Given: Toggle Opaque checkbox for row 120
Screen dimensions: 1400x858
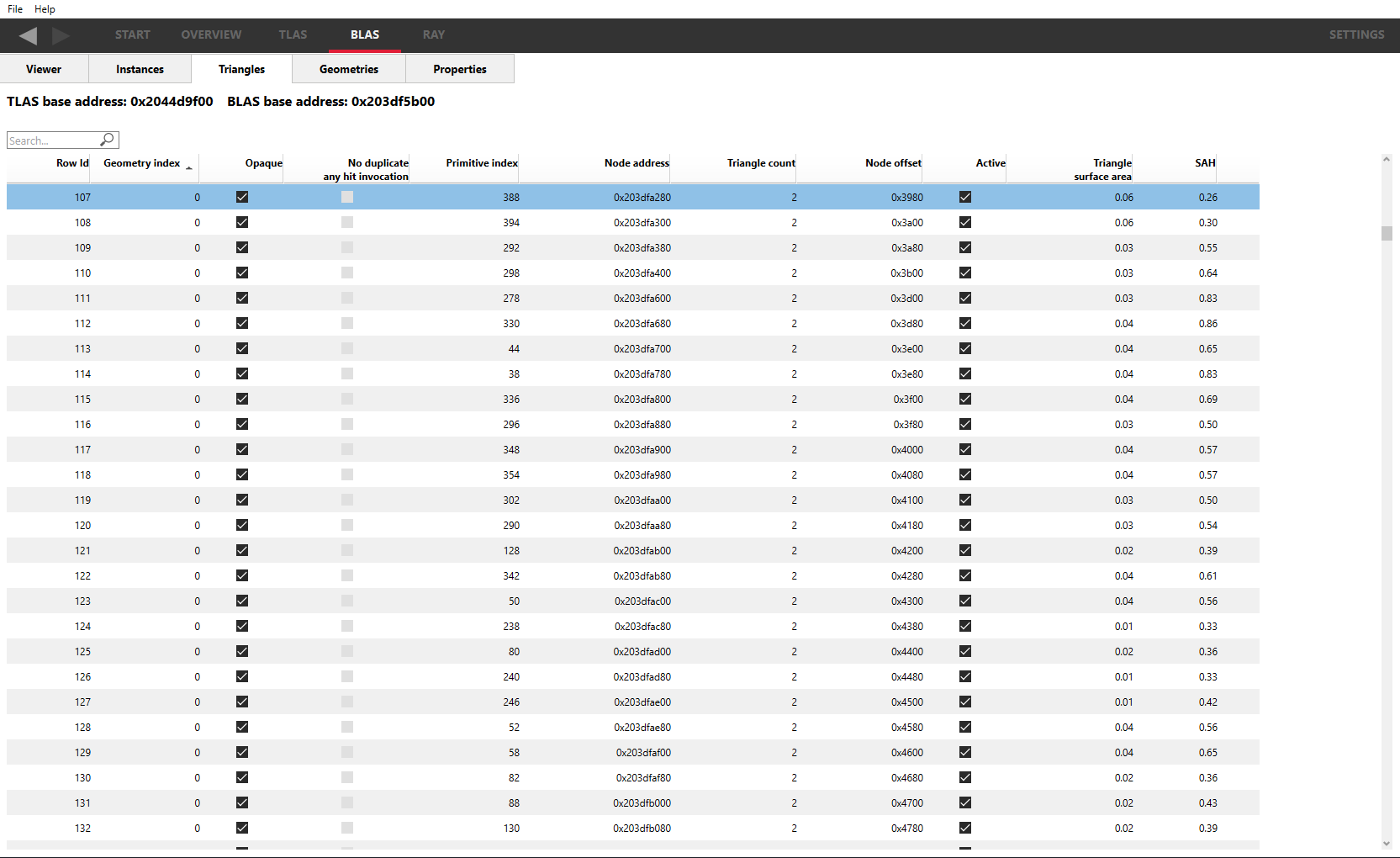Looking at the screenshot, I should tap(242, 525).
